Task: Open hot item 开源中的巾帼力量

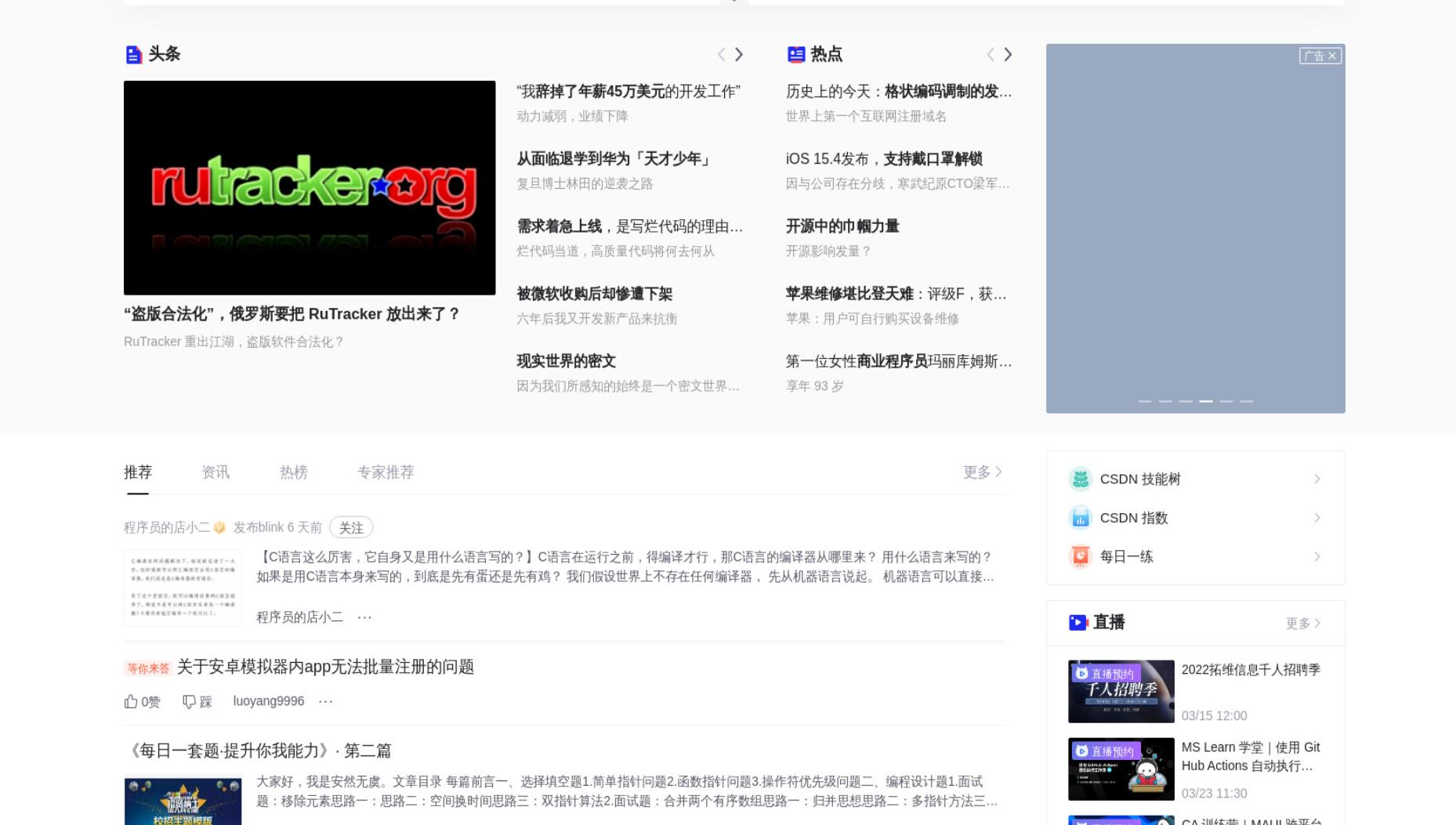Action: click(842, 226)
